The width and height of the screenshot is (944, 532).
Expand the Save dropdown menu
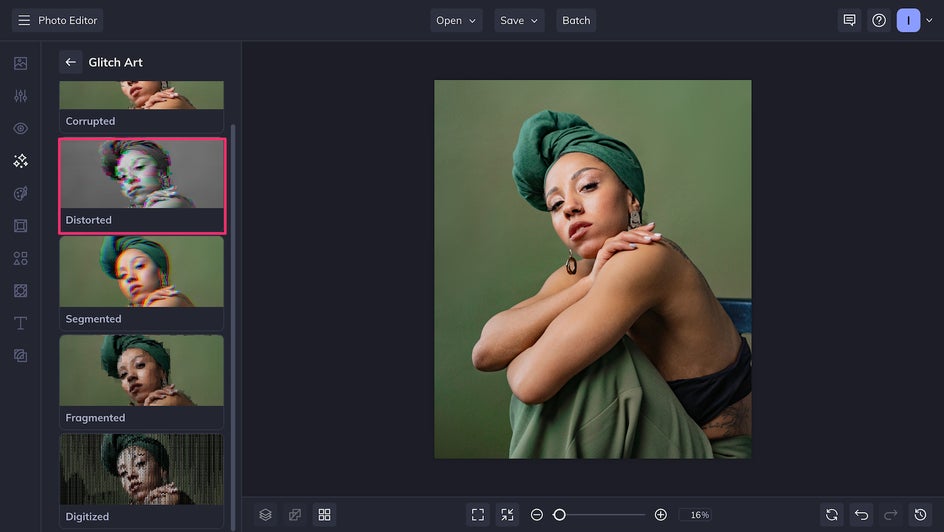pos(519,20)
